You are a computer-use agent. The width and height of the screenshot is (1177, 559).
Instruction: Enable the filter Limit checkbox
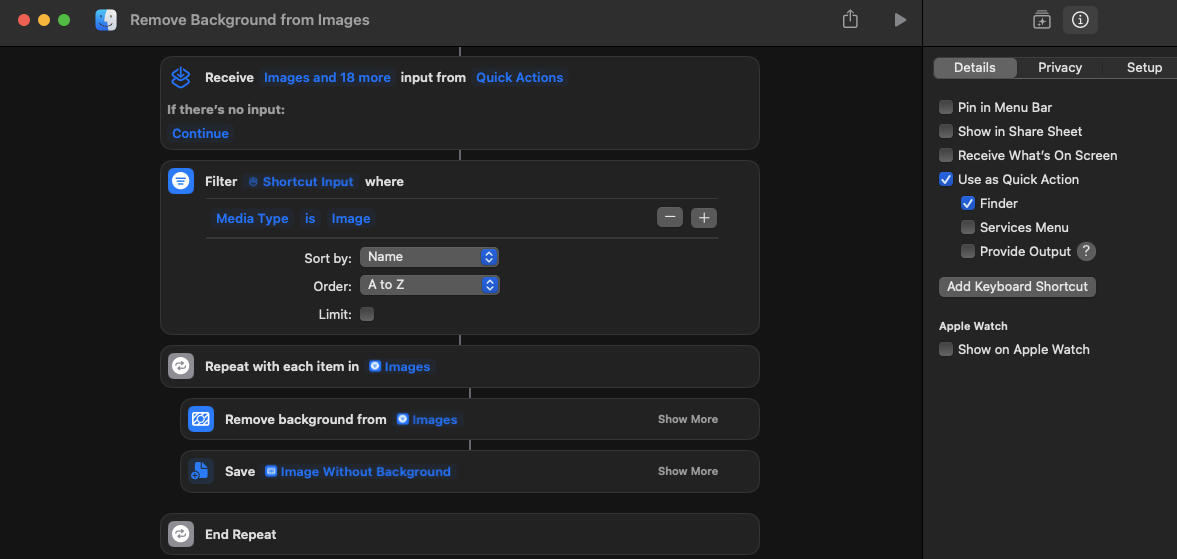[367, 314]
